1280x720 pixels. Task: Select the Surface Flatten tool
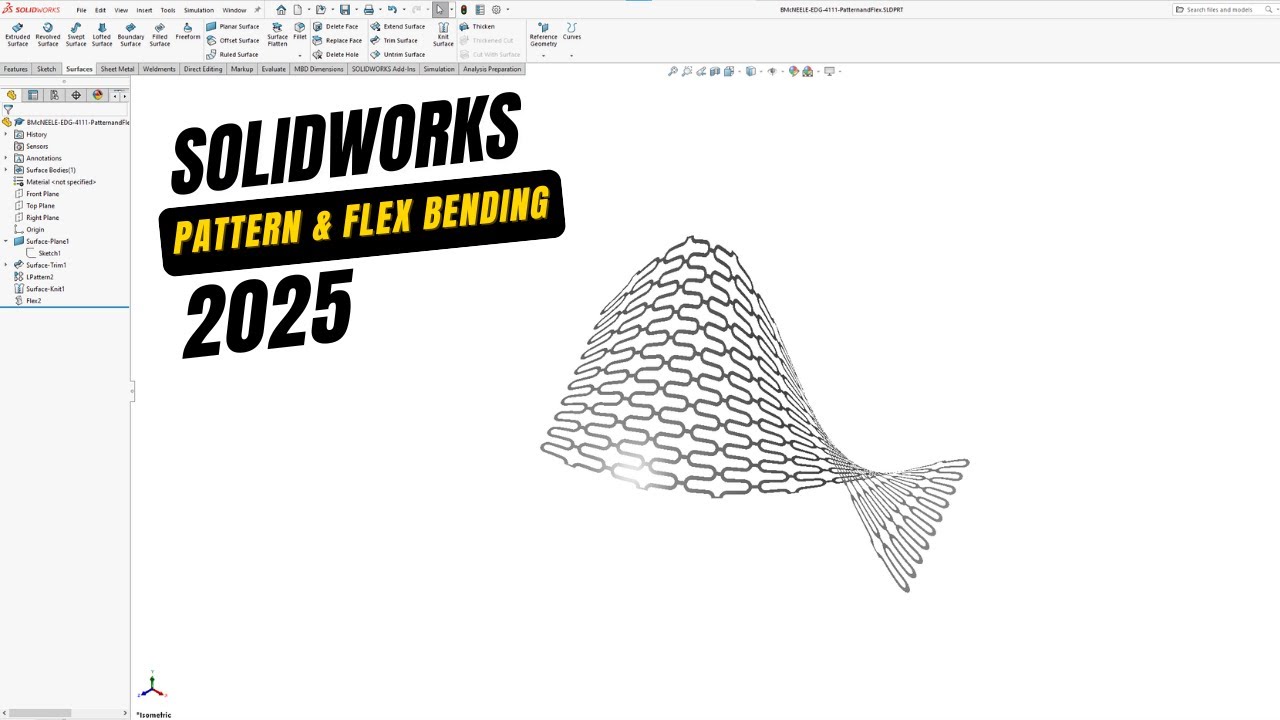277,34
